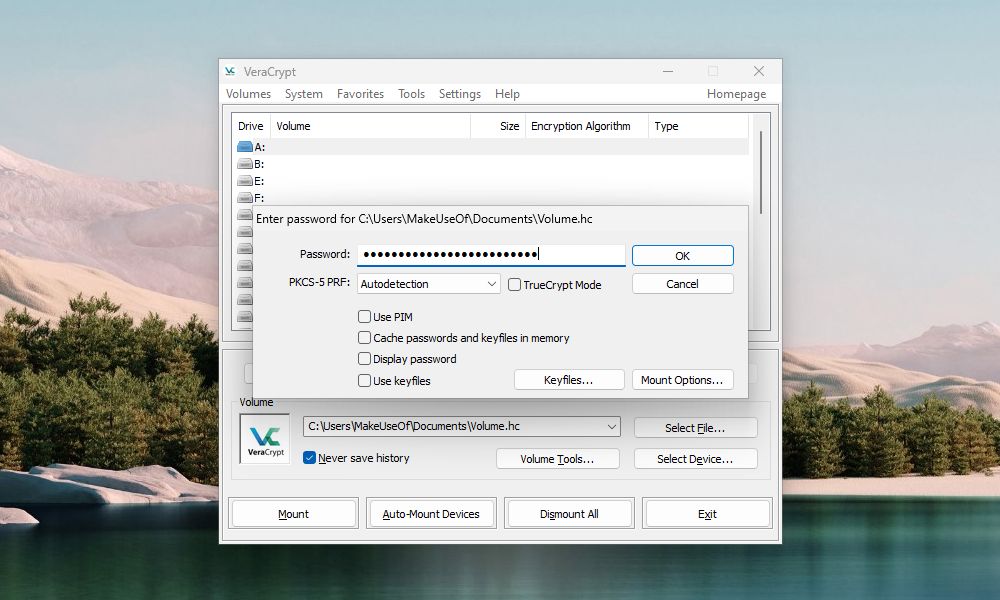Enable the Use PIM option
Image resolution: width=1000 pixels, height=600 pixels.
366,316
